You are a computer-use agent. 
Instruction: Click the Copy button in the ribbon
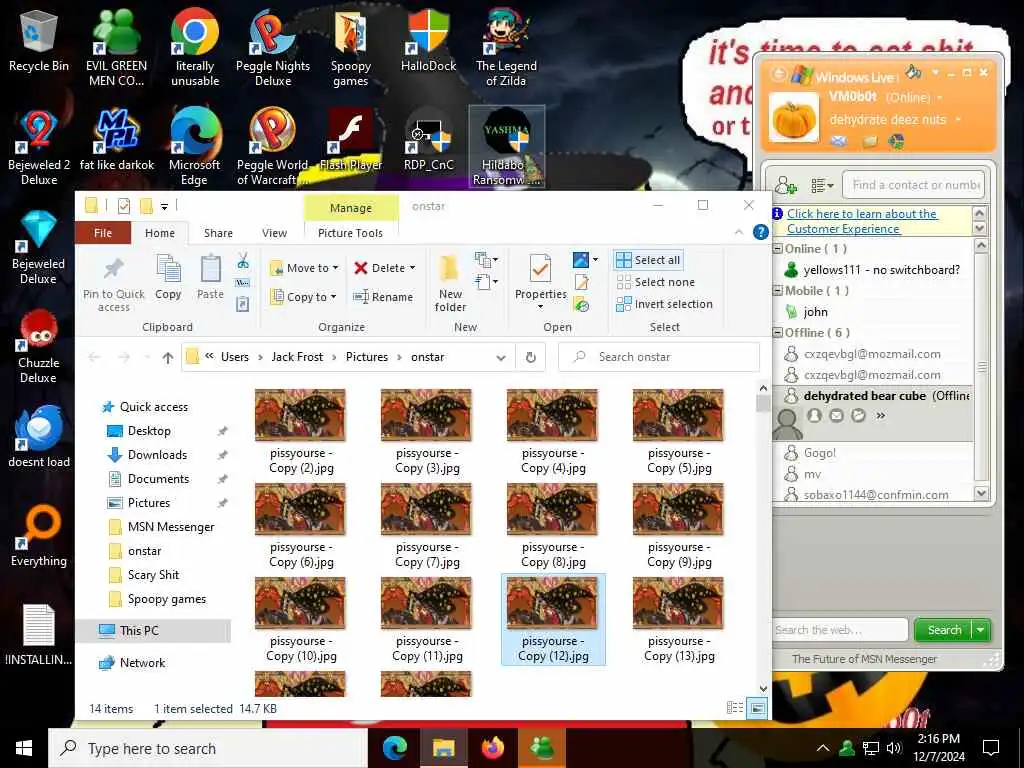[168, 277]
